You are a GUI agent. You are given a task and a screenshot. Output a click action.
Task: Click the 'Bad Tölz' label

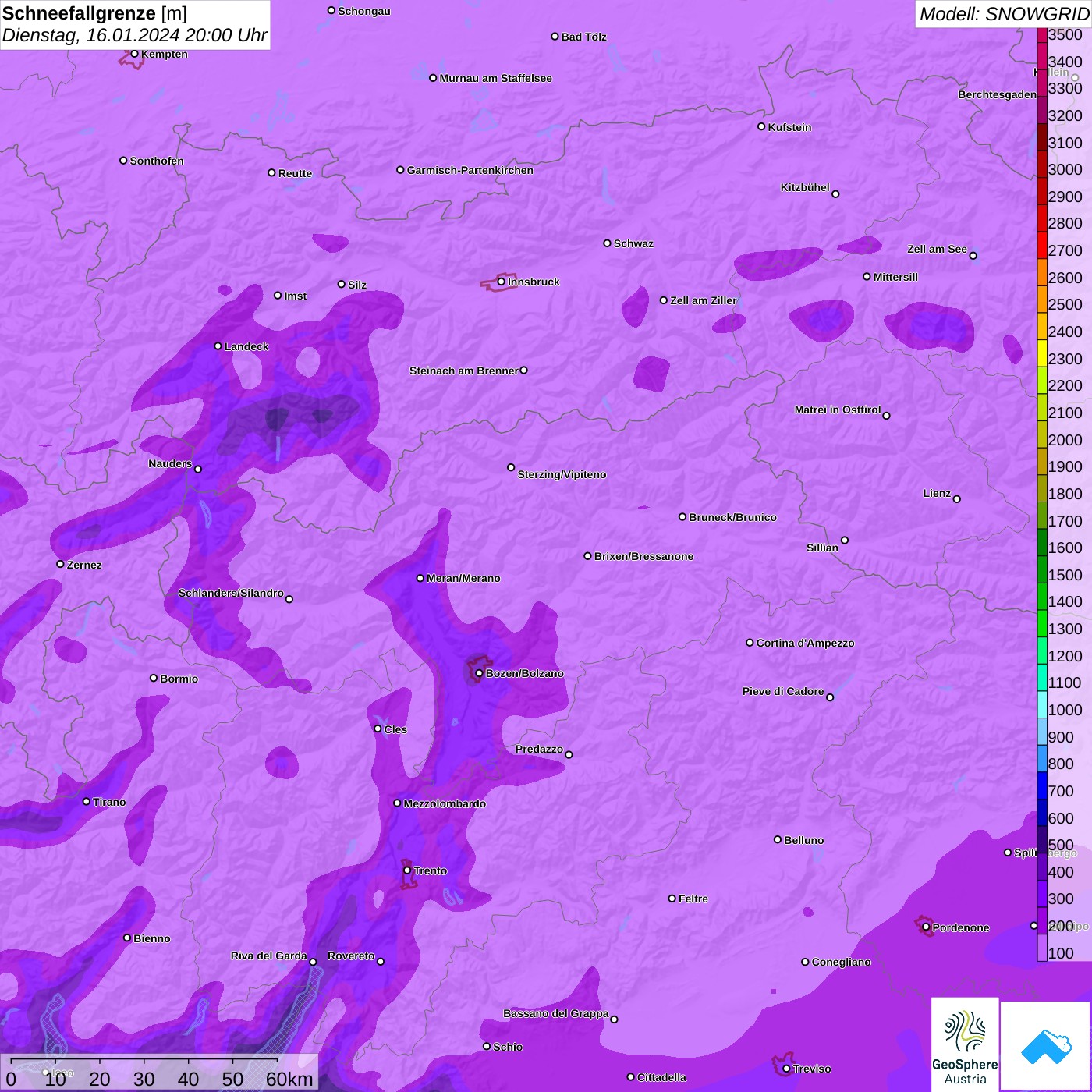583,37
